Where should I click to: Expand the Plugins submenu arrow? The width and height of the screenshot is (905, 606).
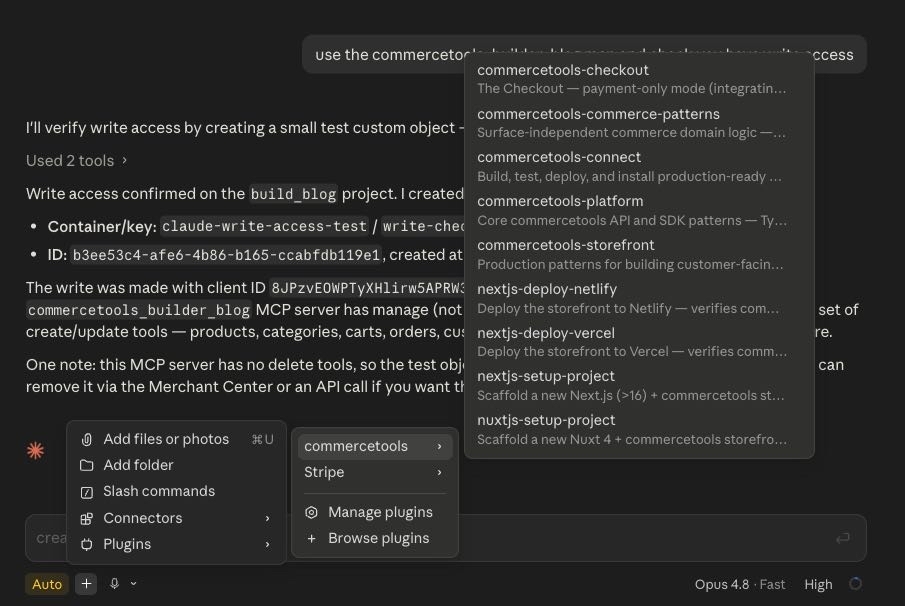pyautogui.click(x=267, y=544)
